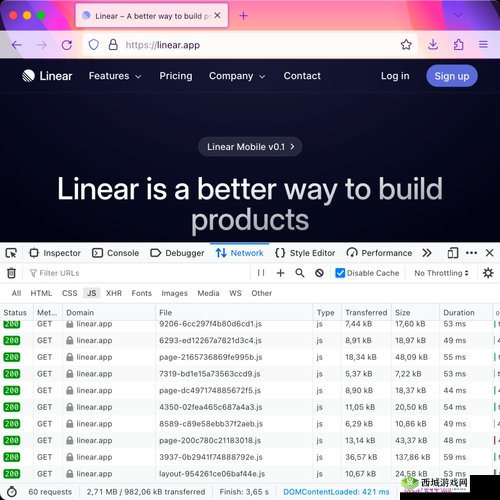Open the network search magnifier
500x500 pixels.
(300, 273)
